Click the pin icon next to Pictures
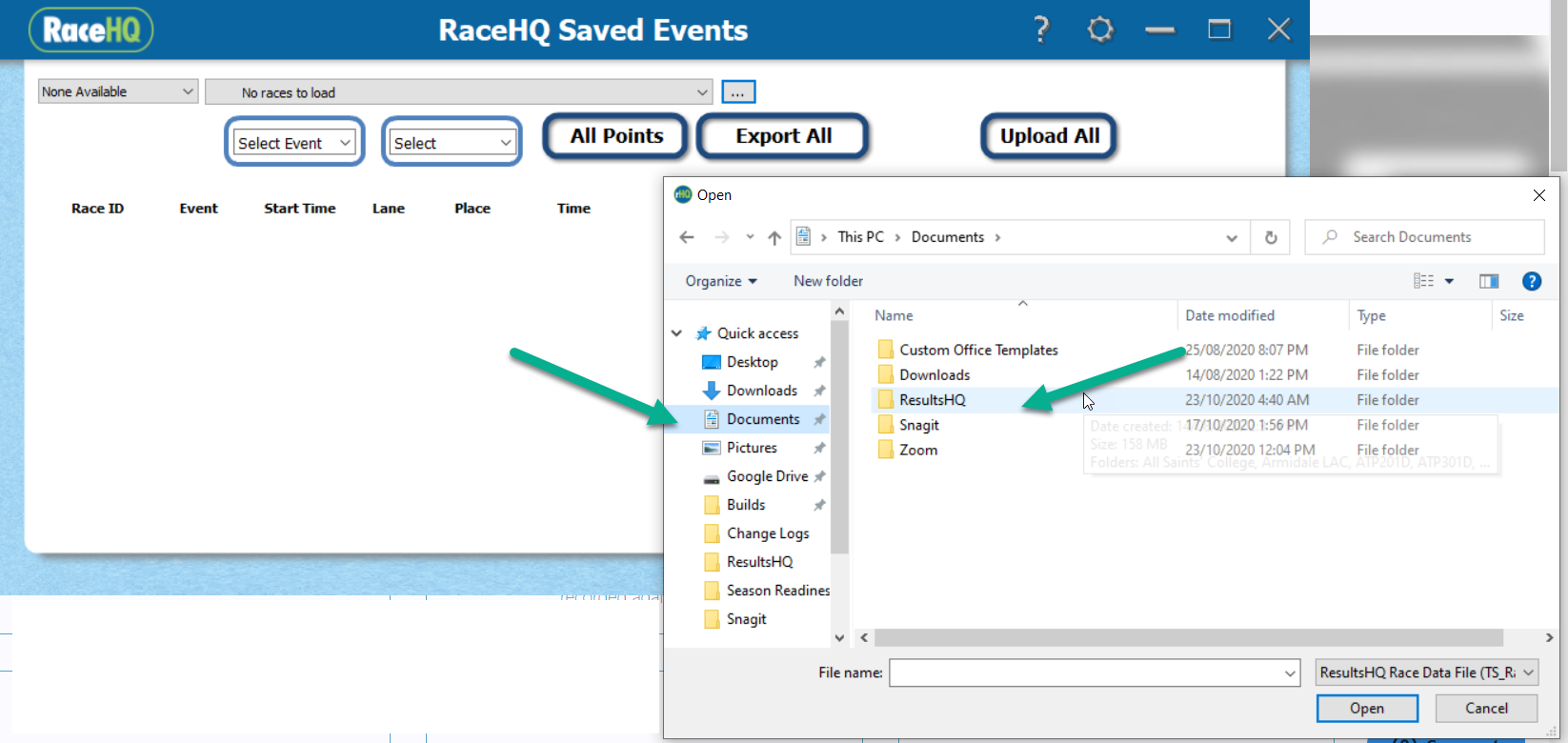1568x743 pixels. coord(819,448)
